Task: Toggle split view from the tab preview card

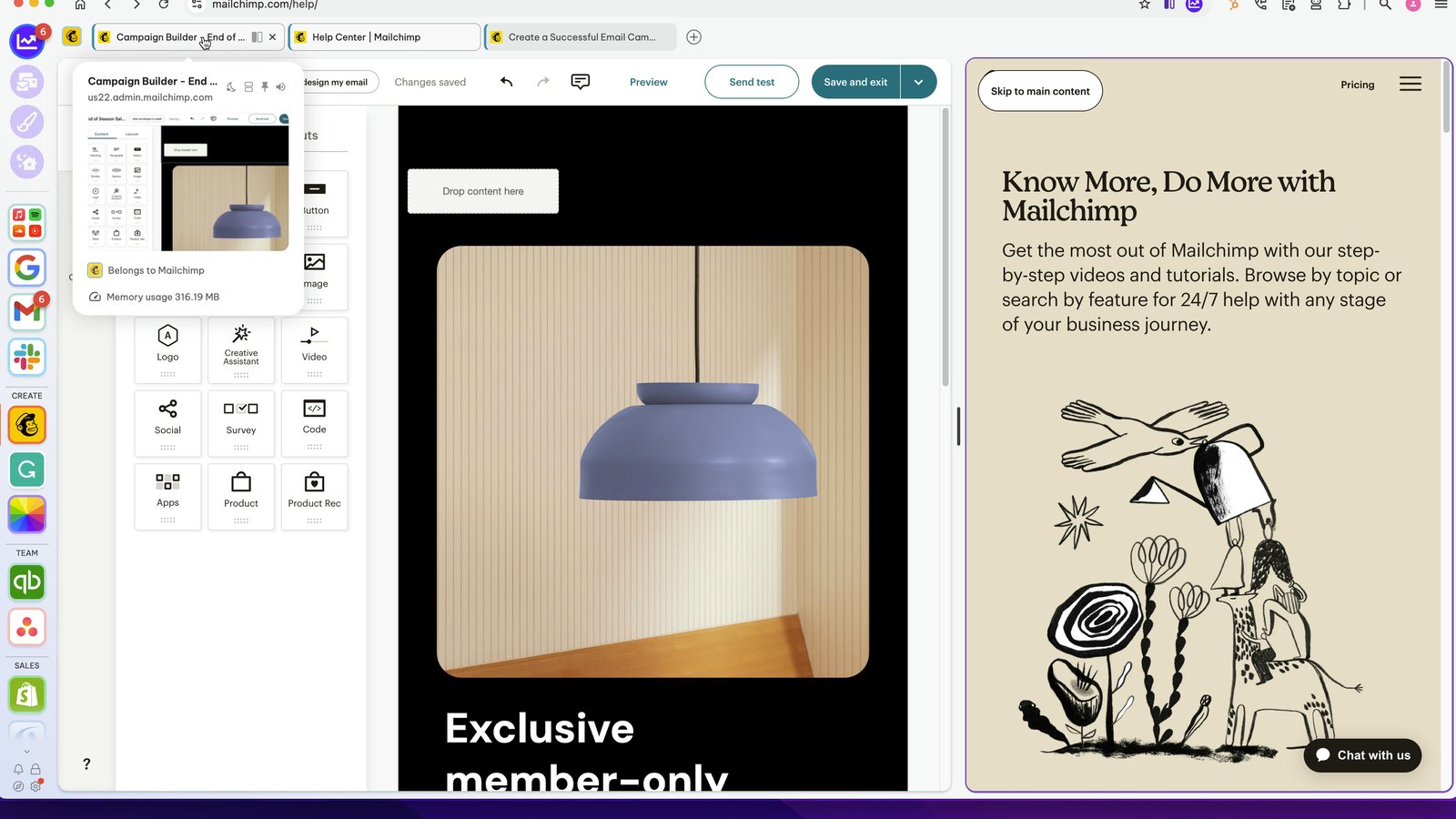Action: point(248,86)
